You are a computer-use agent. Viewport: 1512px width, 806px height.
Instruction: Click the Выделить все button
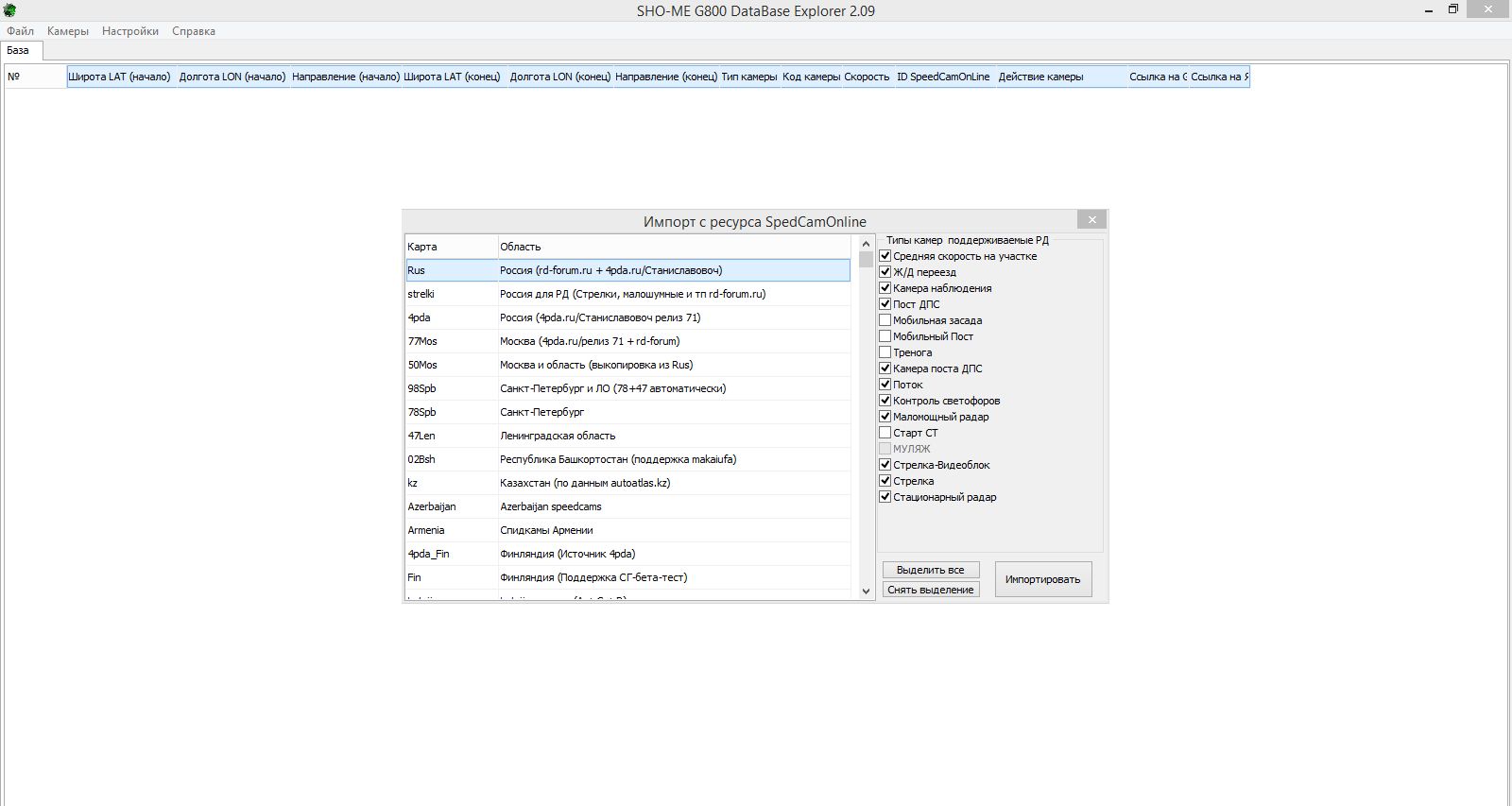click(x=931, y=570)
